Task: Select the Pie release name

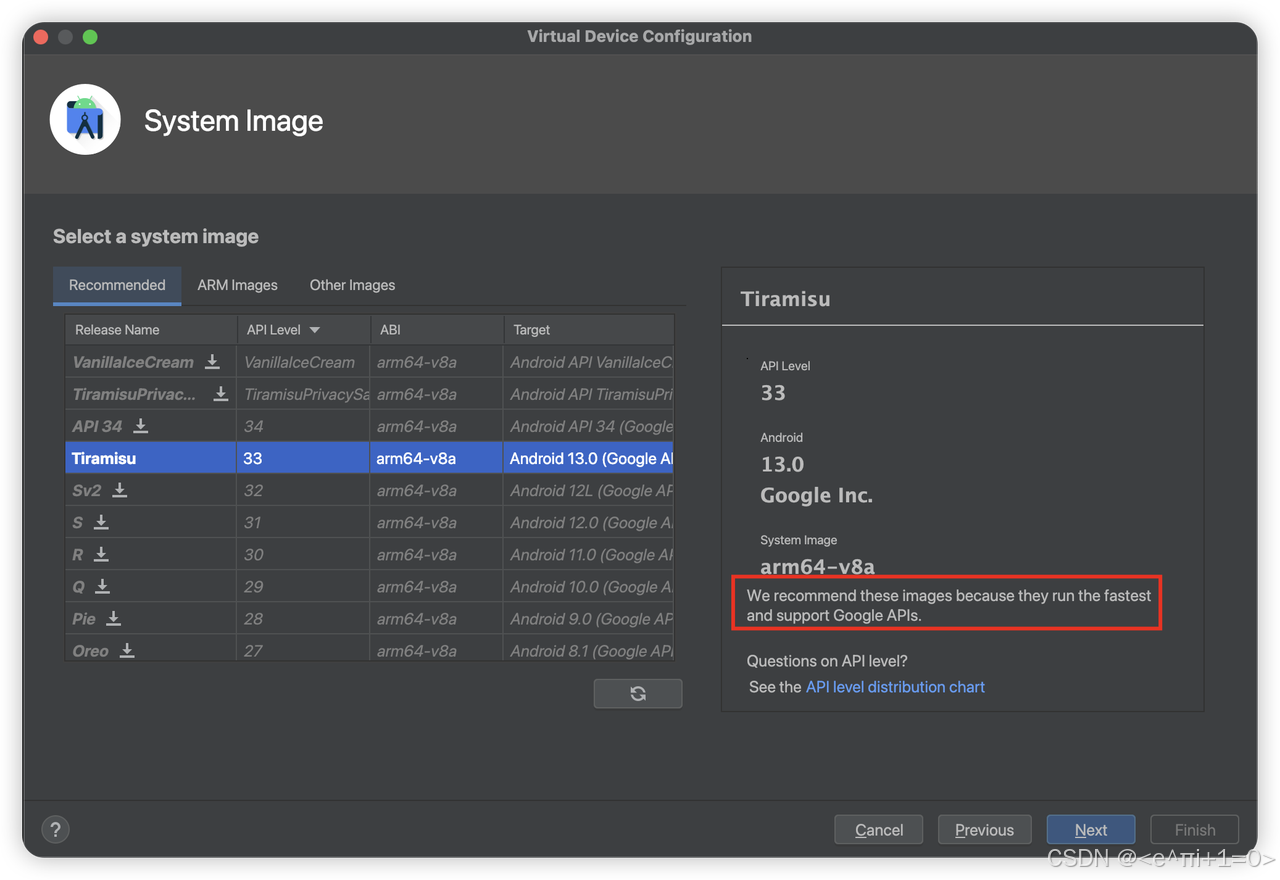Action: 84,618
